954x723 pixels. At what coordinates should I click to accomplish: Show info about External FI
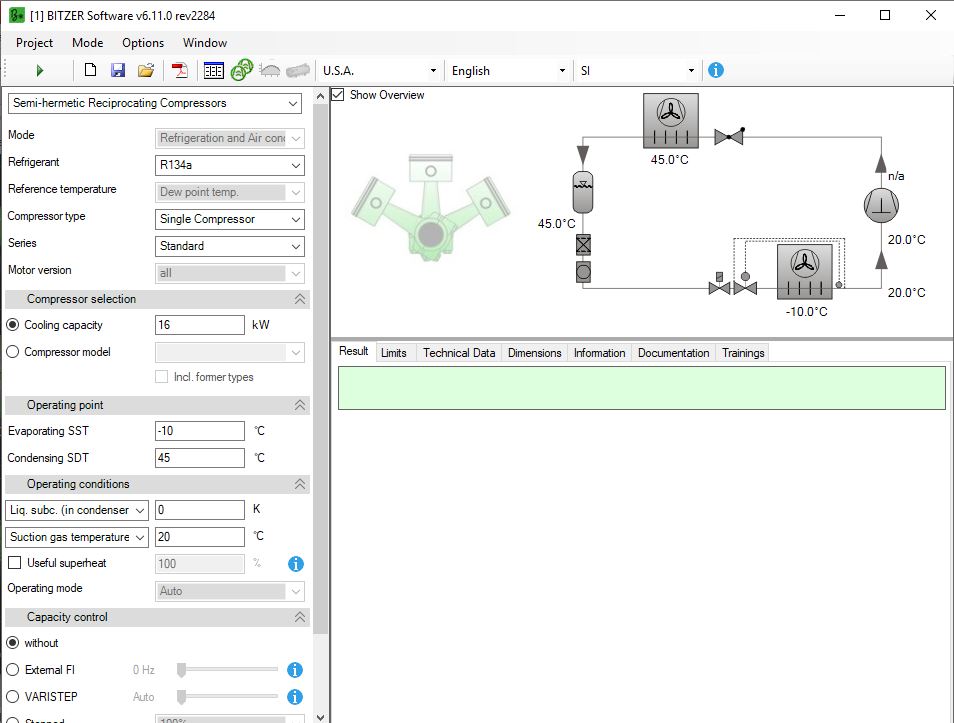point(295,670)
